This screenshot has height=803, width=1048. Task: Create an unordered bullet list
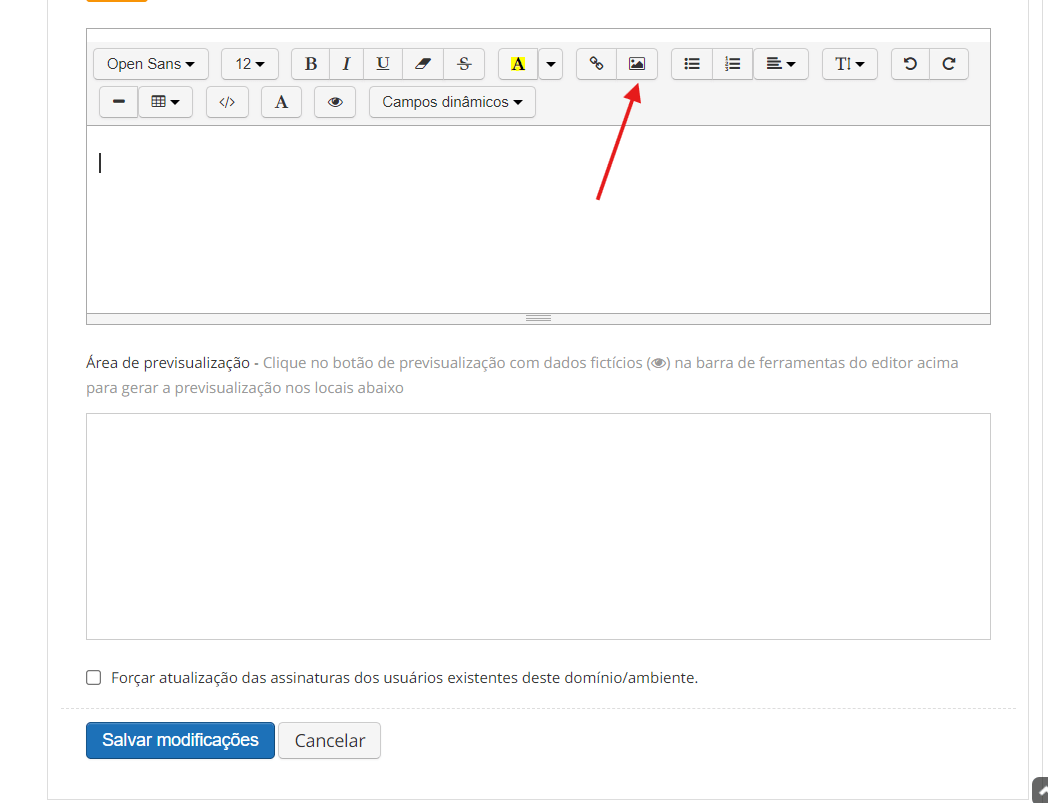point(692,64)
